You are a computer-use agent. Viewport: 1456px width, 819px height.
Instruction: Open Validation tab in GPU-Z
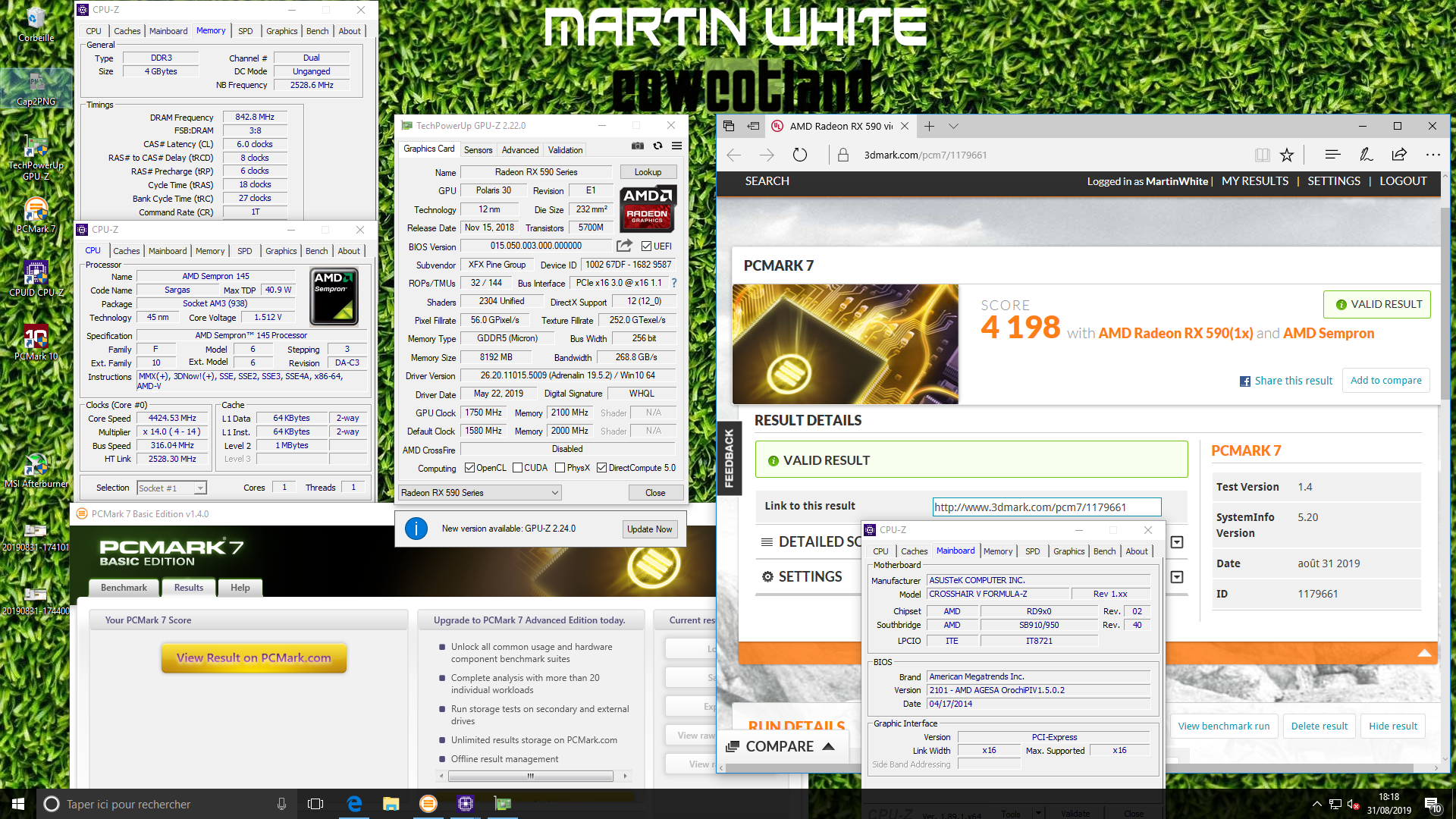(x=566, y=150)
